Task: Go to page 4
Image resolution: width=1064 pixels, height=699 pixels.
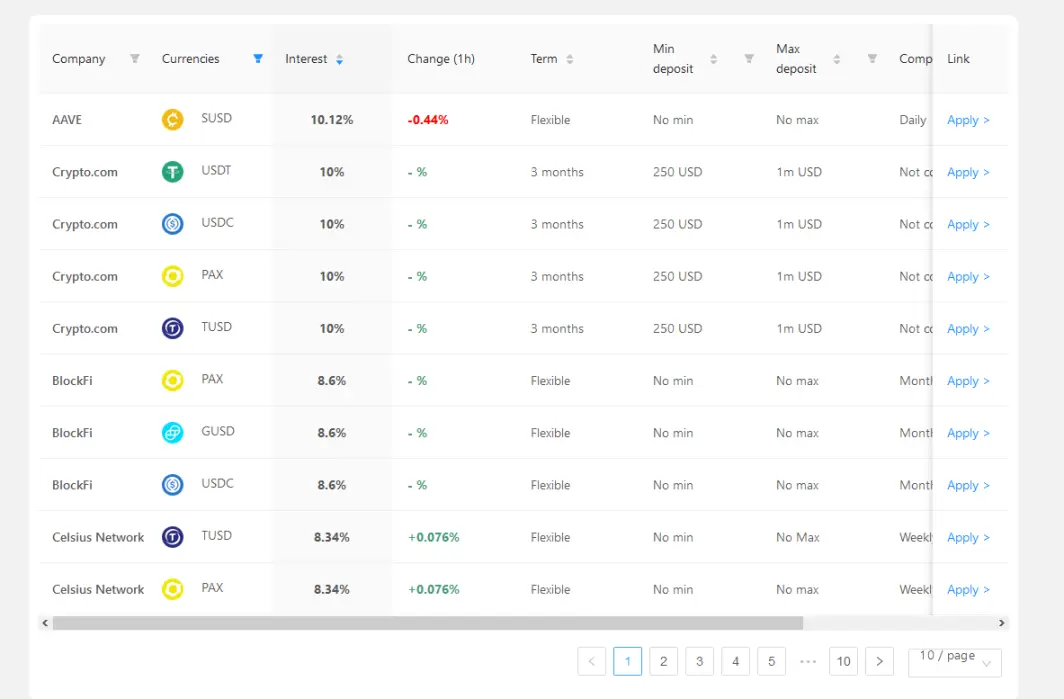Action: click(736, 662)
